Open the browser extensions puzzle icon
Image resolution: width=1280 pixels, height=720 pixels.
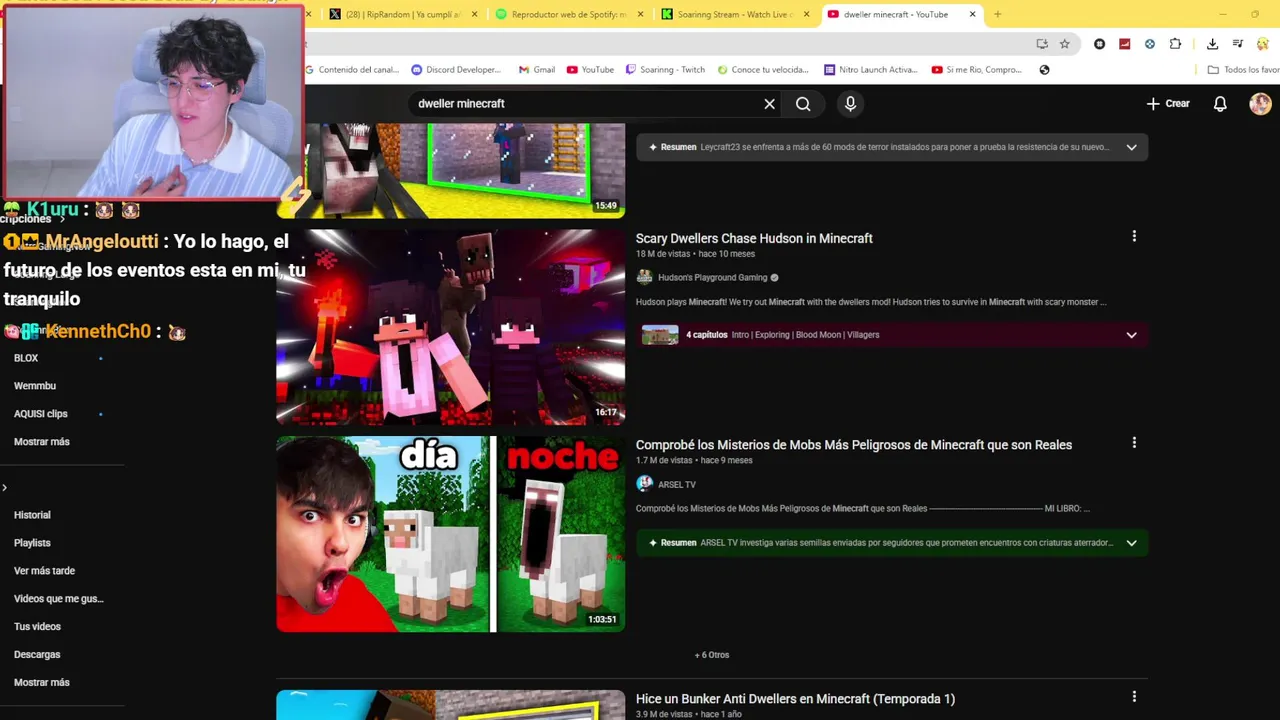click(x=1175, y=44)
